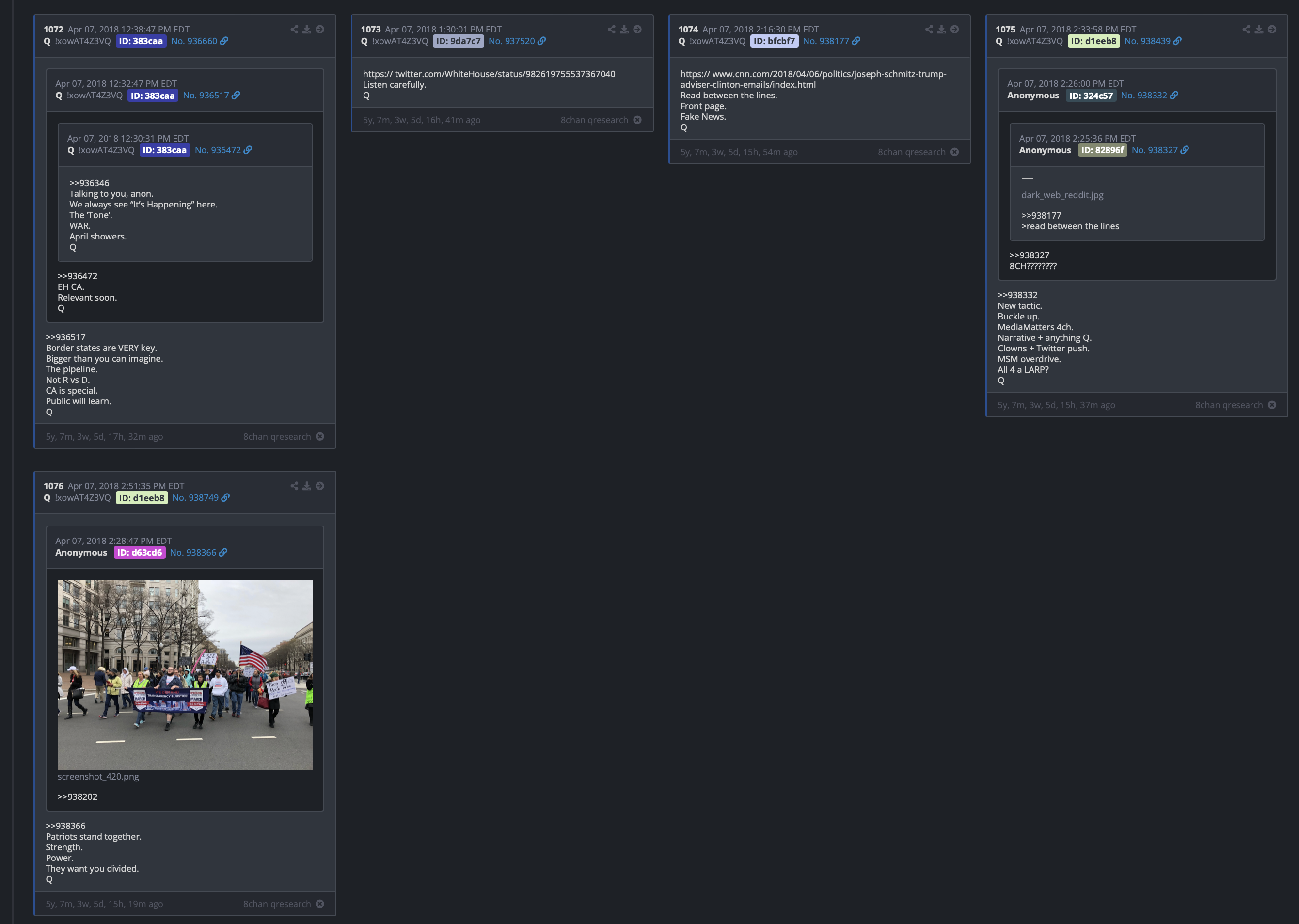
Task: Click 'MediaMatters 4ch.' line in post 1075
Action: click(x=1035, y=327)
